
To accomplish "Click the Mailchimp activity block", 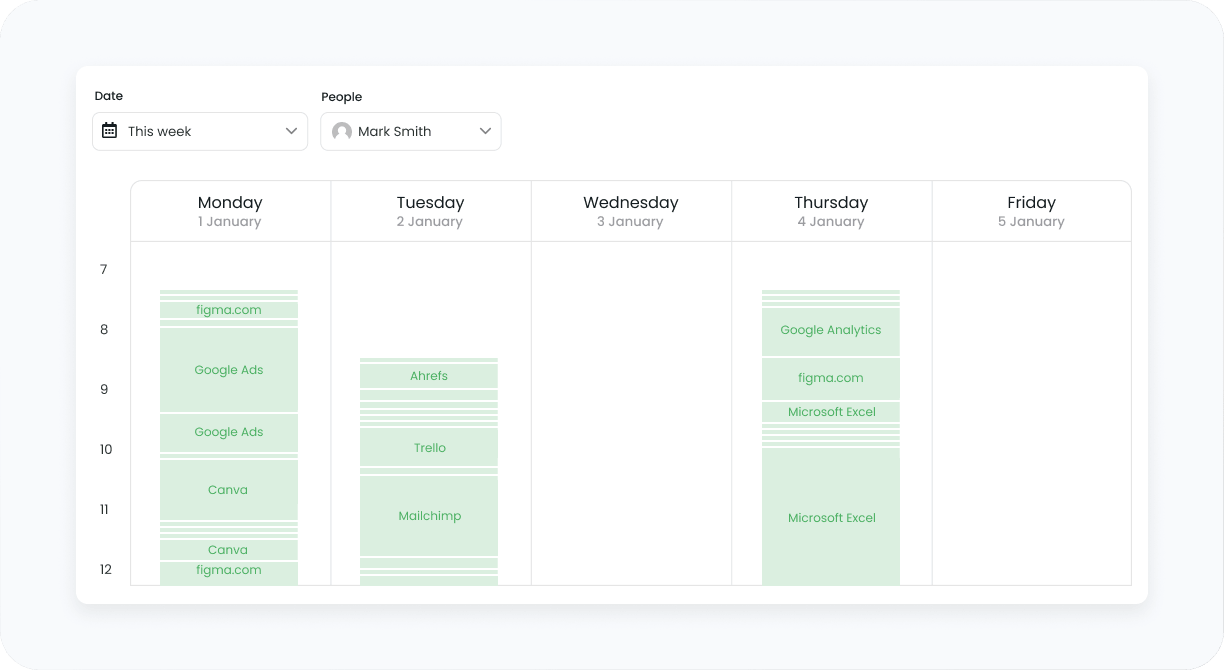I will (x=429, y=516).
